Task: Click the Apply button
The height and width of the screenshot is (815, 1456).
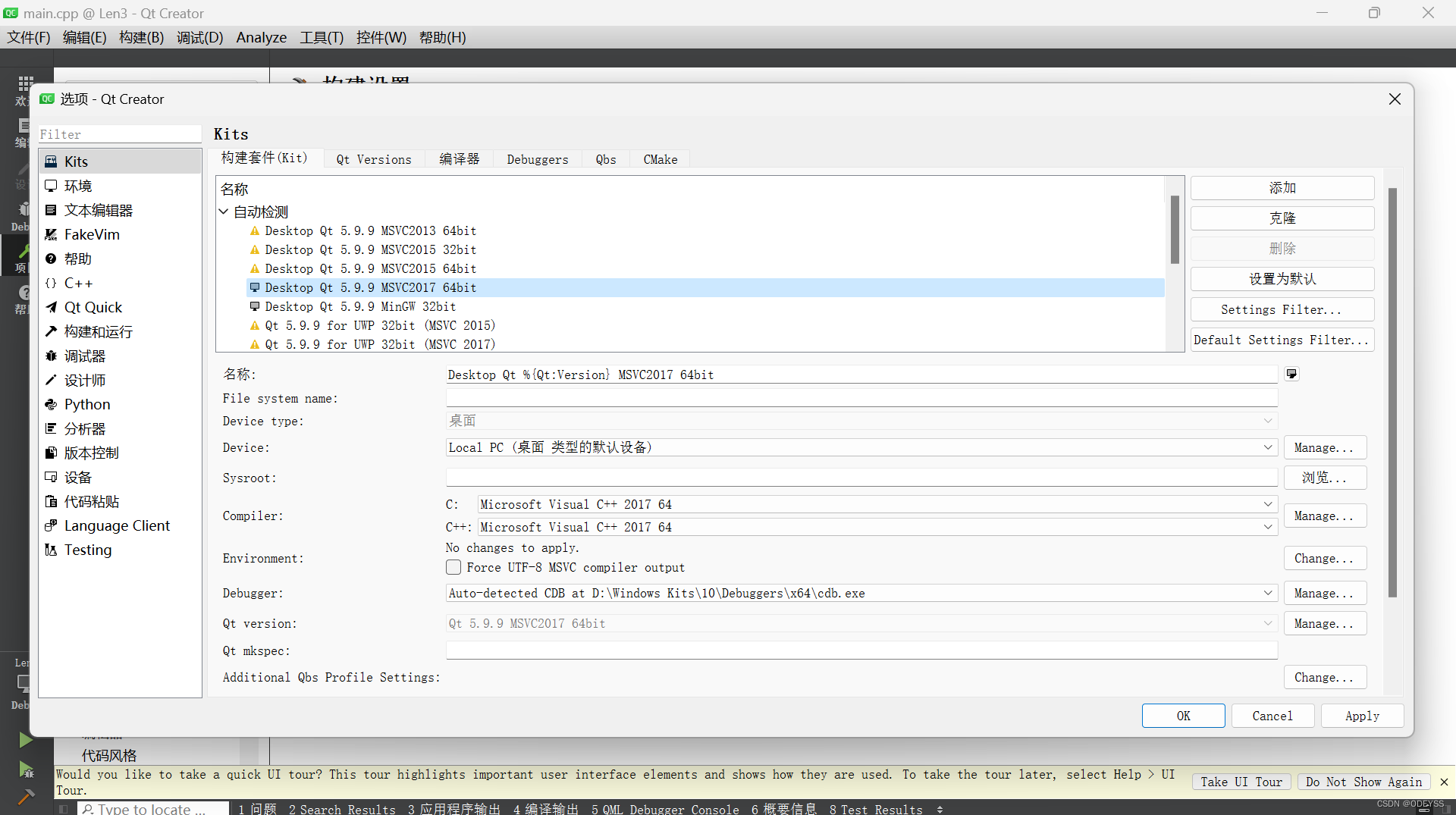Action: click(x=1362, y=716)
